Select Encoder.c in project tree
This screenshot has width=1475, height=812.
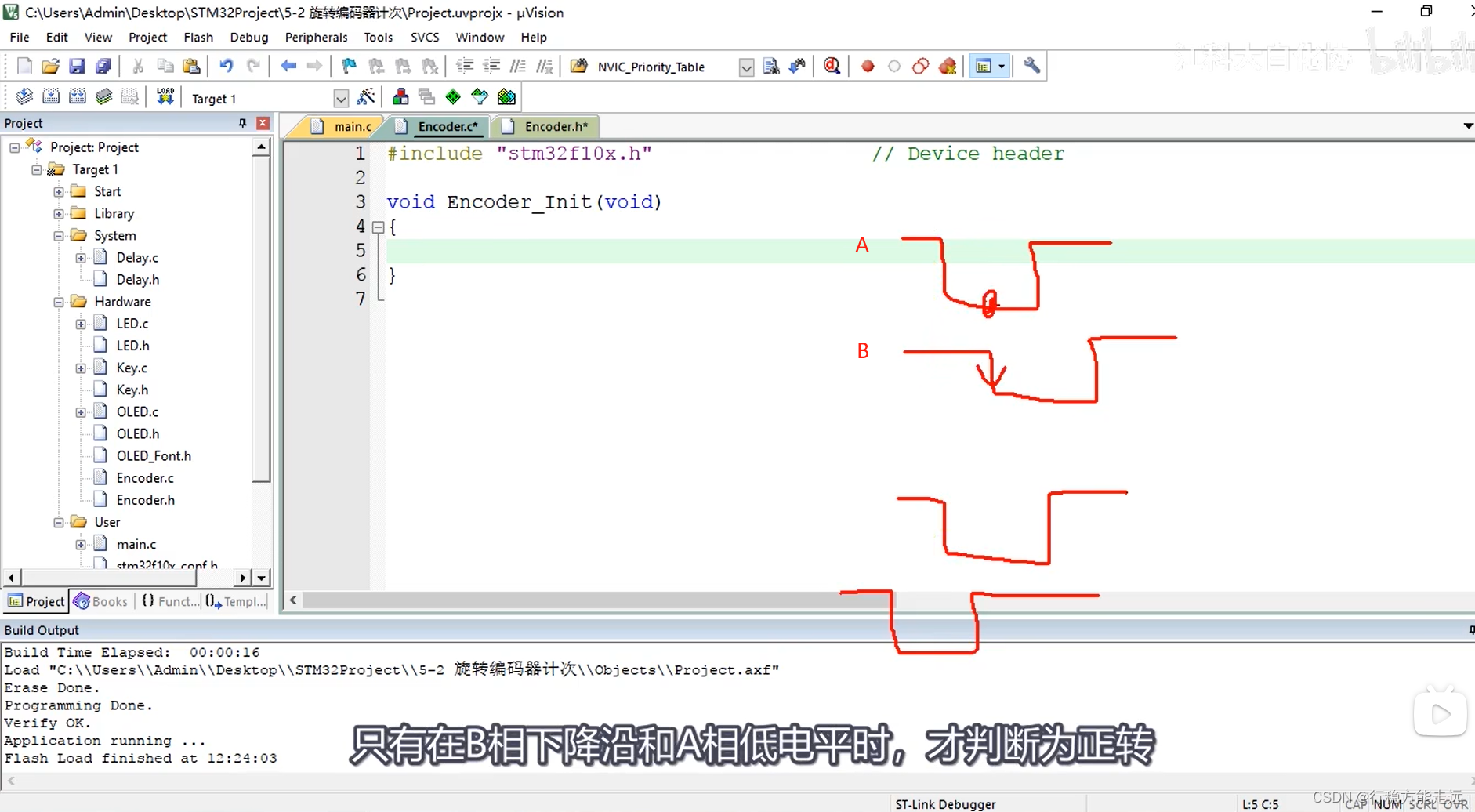tap(145, 477)
